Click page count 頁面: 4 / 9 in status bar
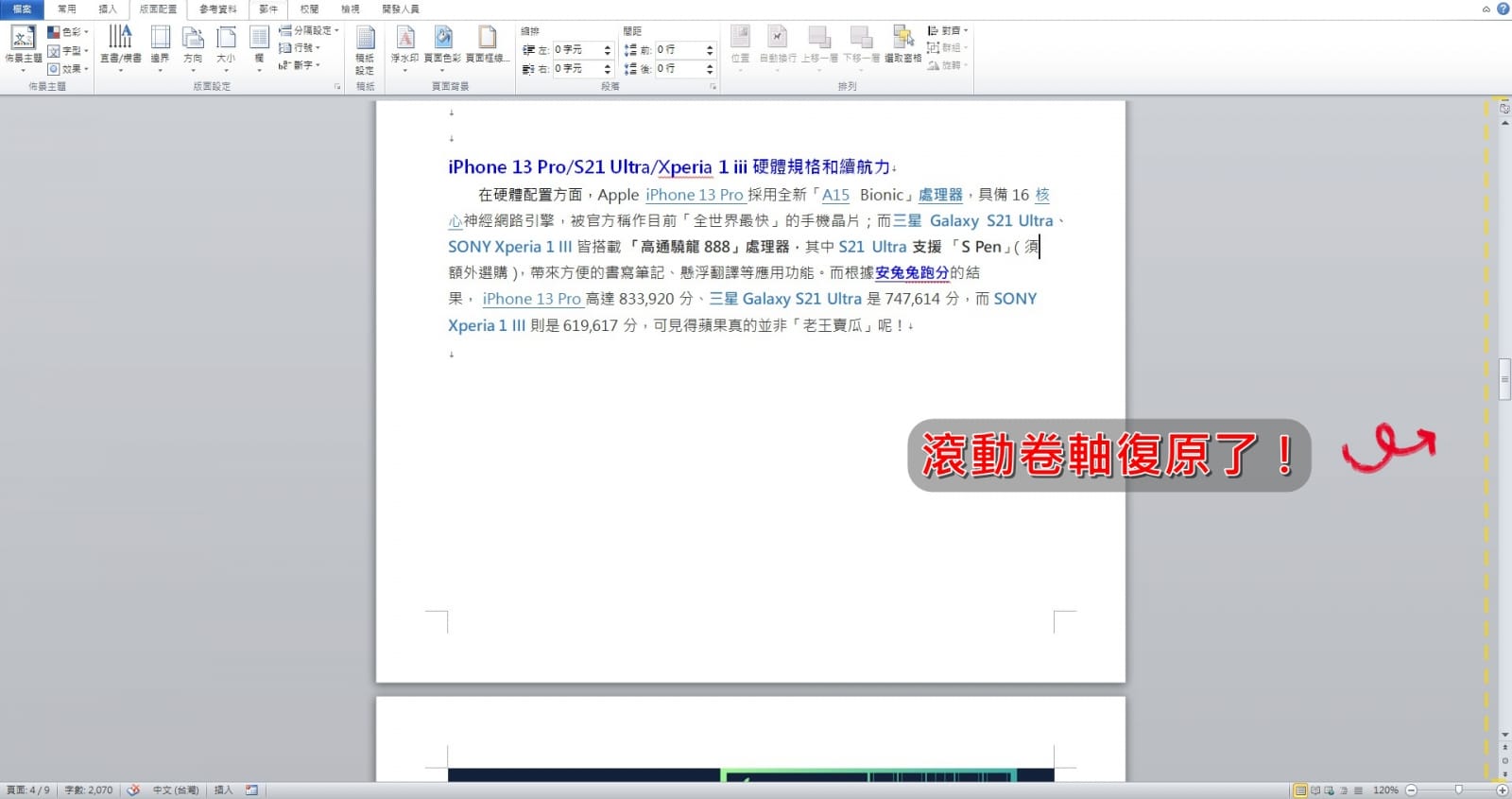 [x=27, y=790]
